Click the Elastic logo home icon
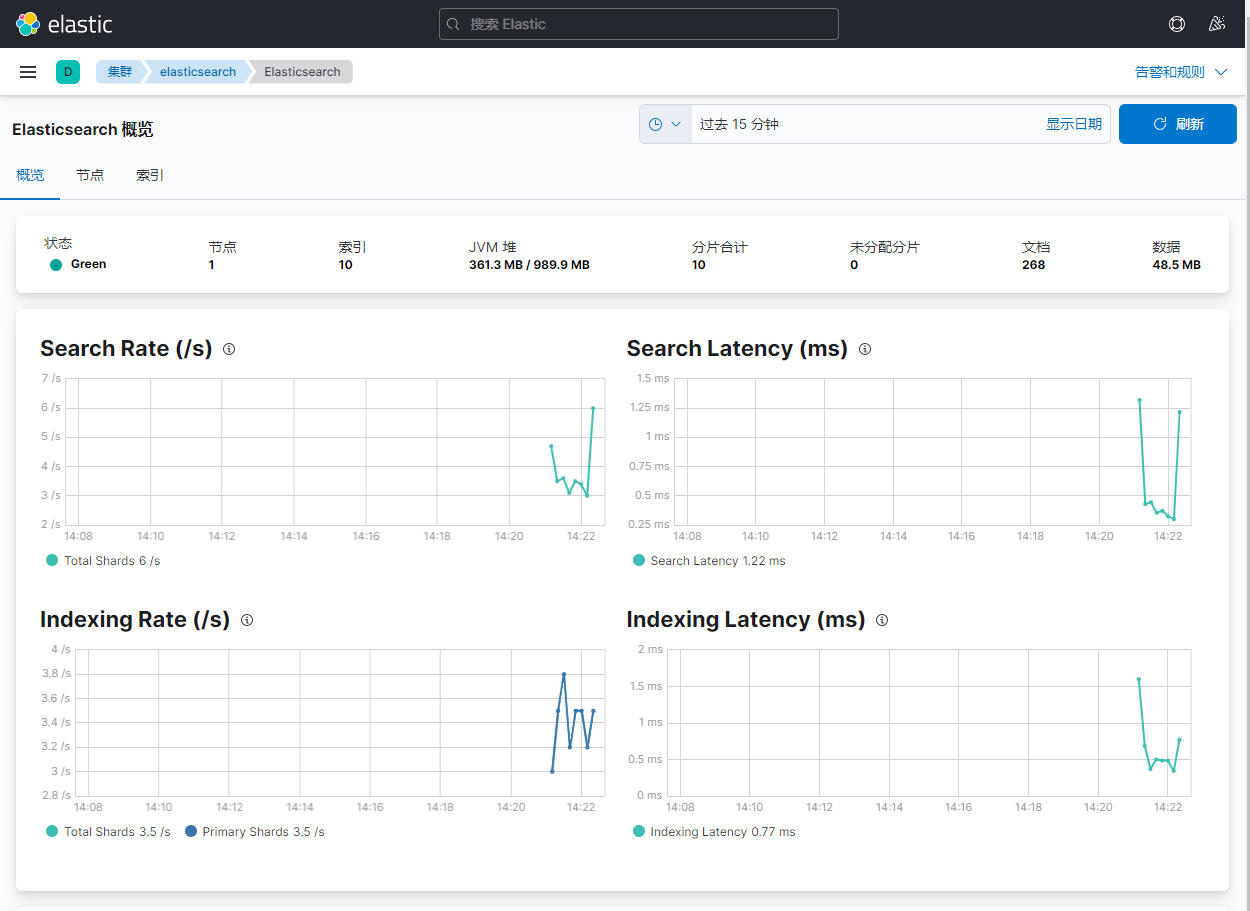The width and height of the screenshot is (1250, 911). 28,24
